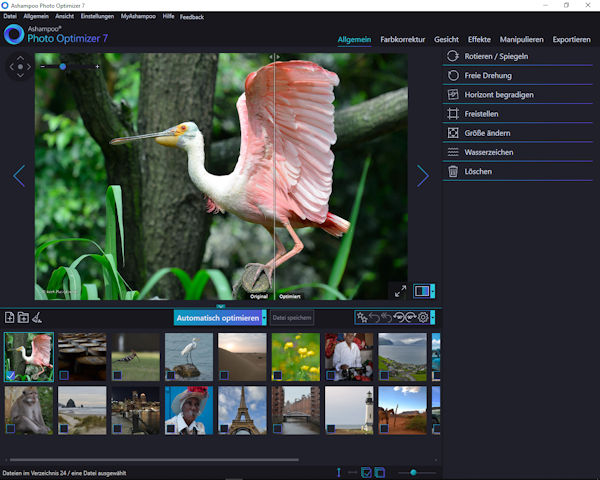This screenshot has width=600, height=480.
Task: Click the select-all checkmark icon in status bar
Action: [x=366, y=472]
